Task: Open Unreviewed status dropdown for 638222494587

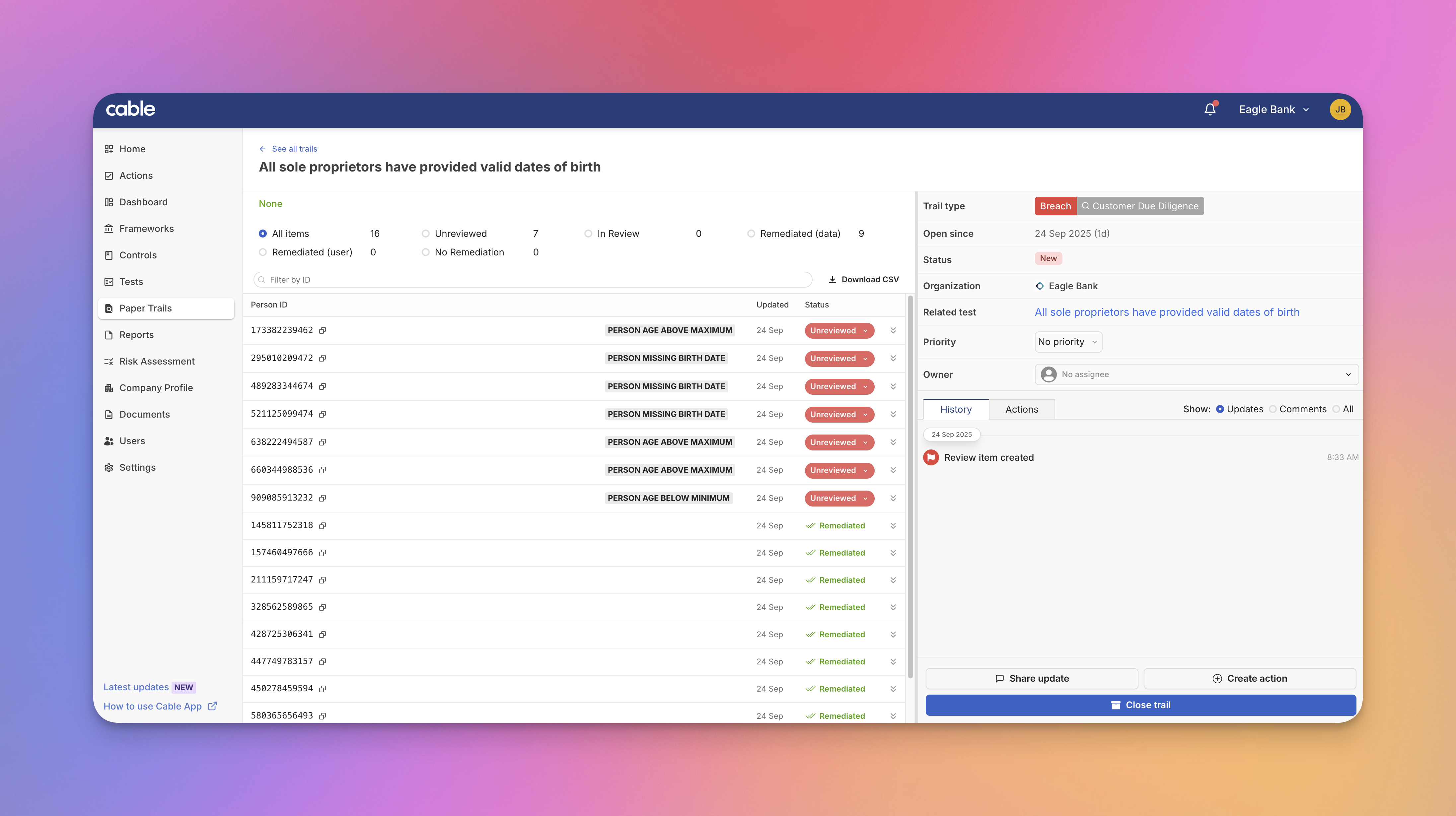Action: pyautogui.click(x=839, y=442)
